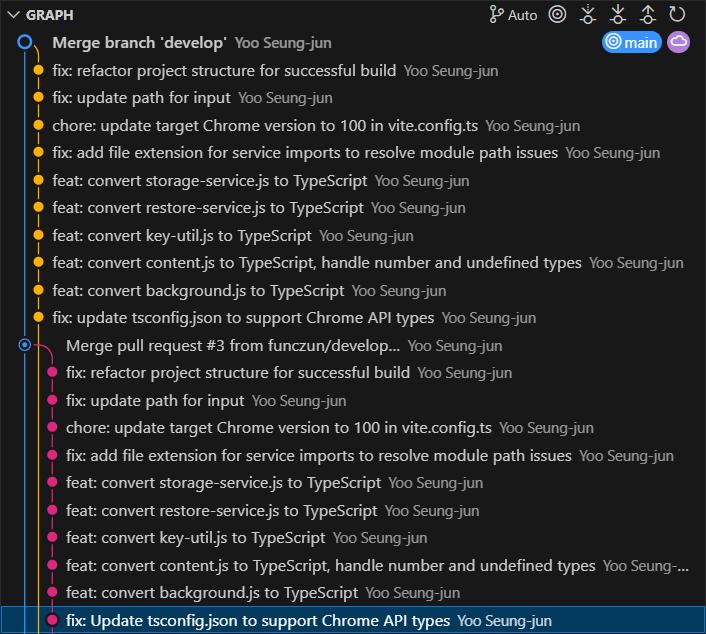Viewport: 706px width, 634px height.
Task: Click the go to current history item icon
Action: click(557, 14)
